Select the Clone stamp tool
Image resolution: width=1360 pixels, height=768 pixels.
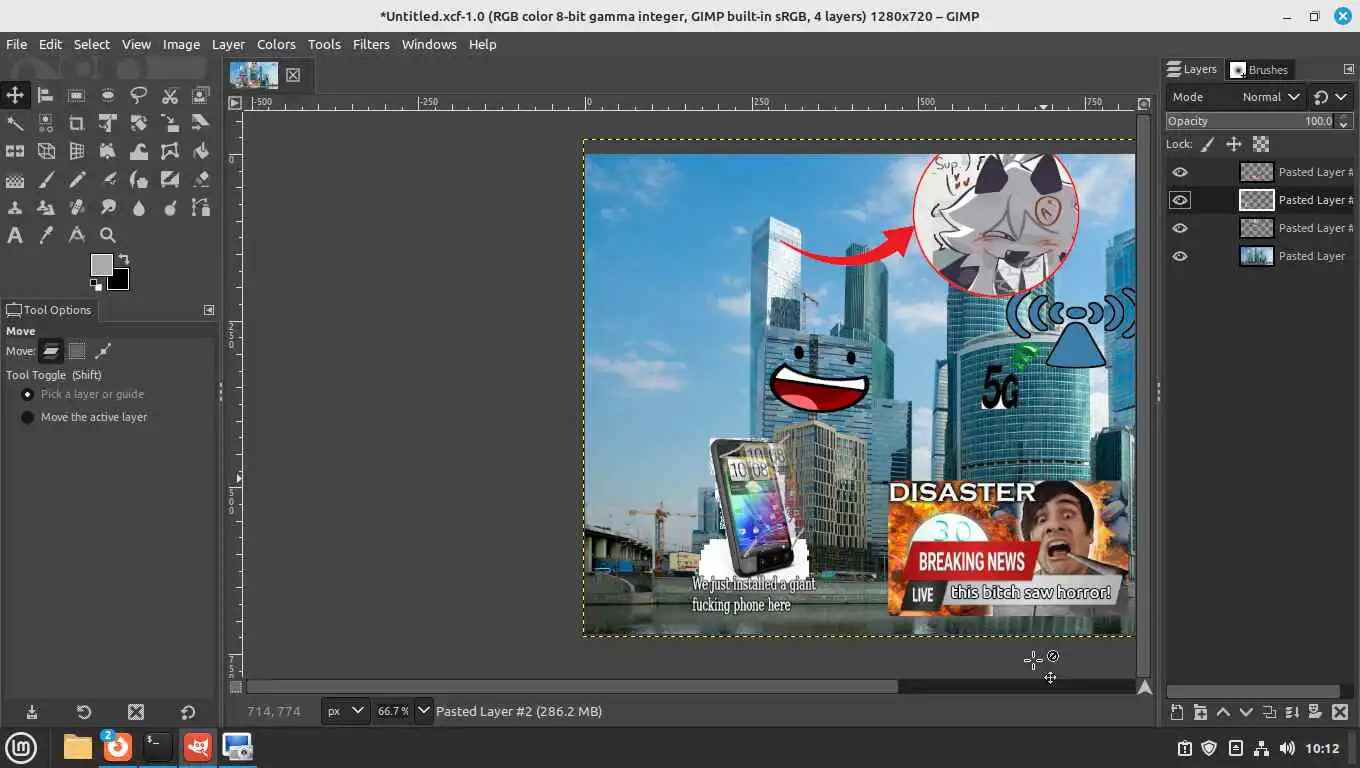click(14, 208)
